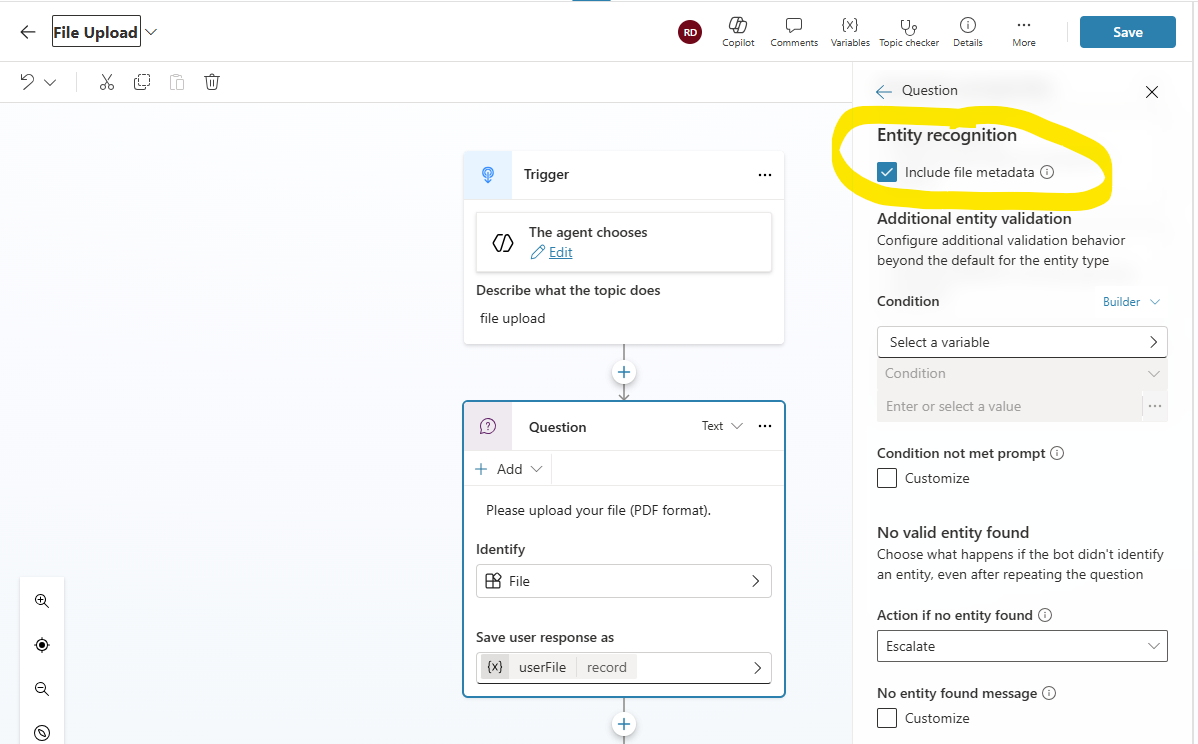Click the cut scissors icon
Viewport: 1198px width, 744px height.
107,82
